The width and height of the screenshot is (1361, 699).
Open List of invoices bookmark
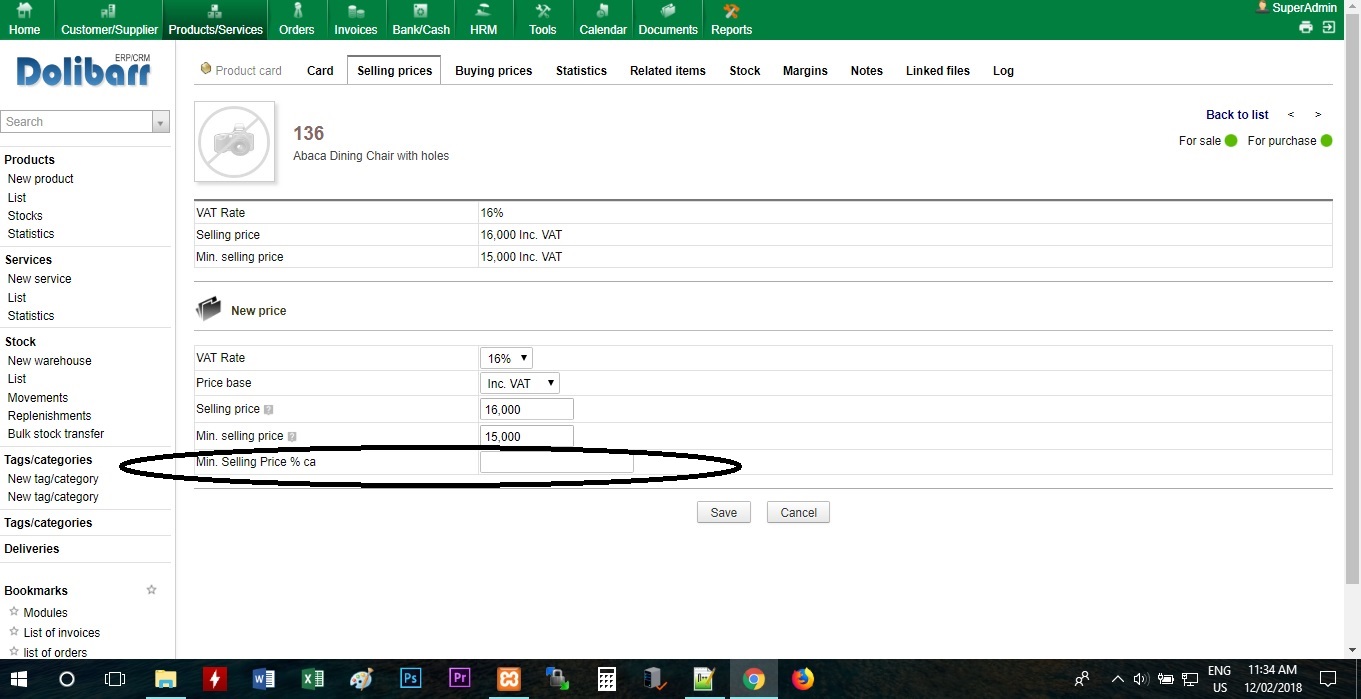click(62, 633)
